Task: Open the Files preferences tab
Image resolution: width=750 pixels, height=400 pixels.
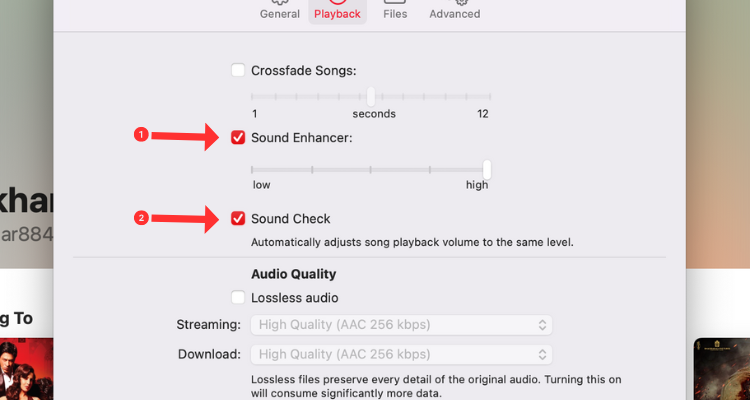Action: [395, 11]
